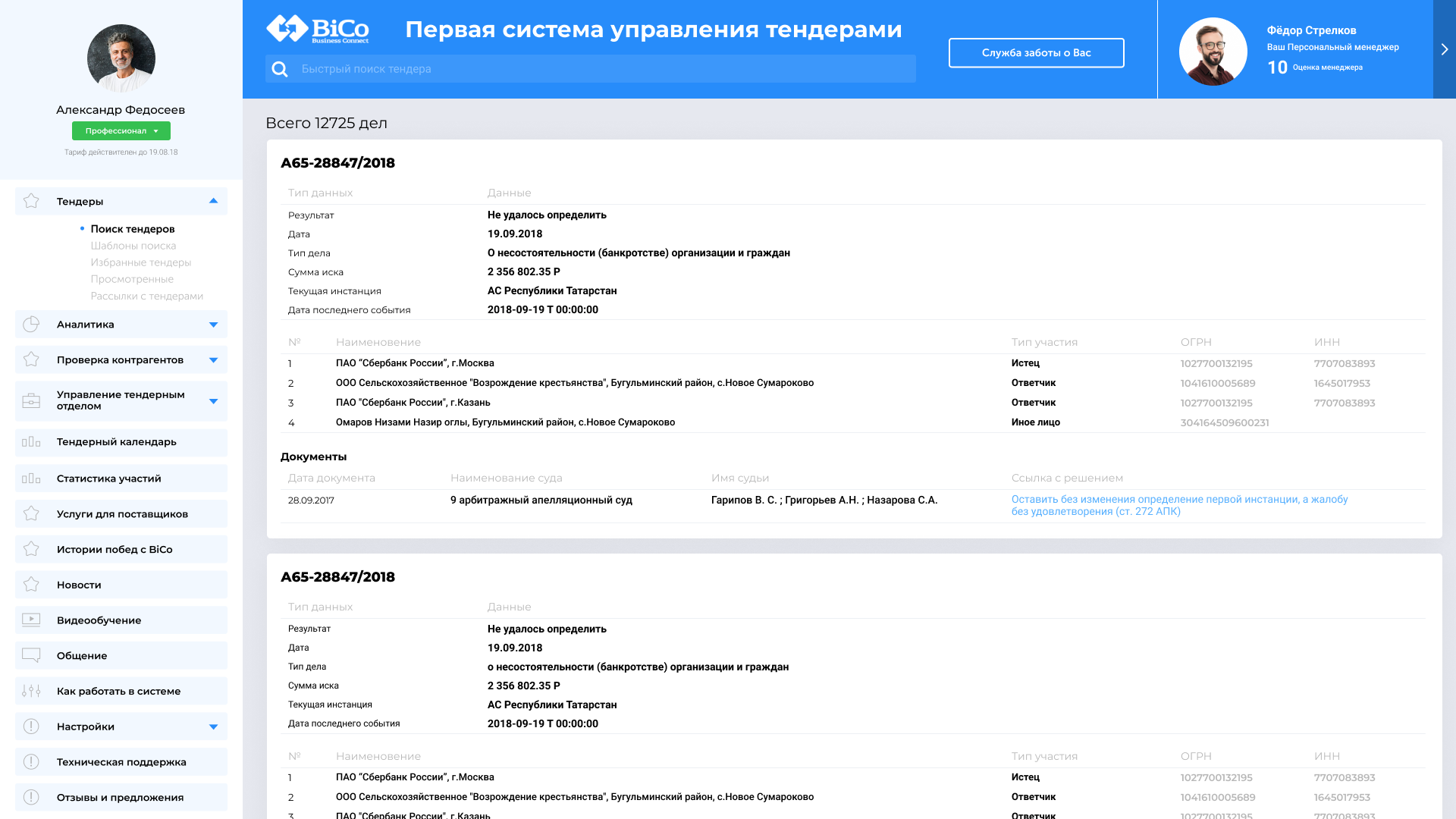This screenshot has width=1456, height=819.
Task: Click the Статистика участий icon
Action: point(31,478)
